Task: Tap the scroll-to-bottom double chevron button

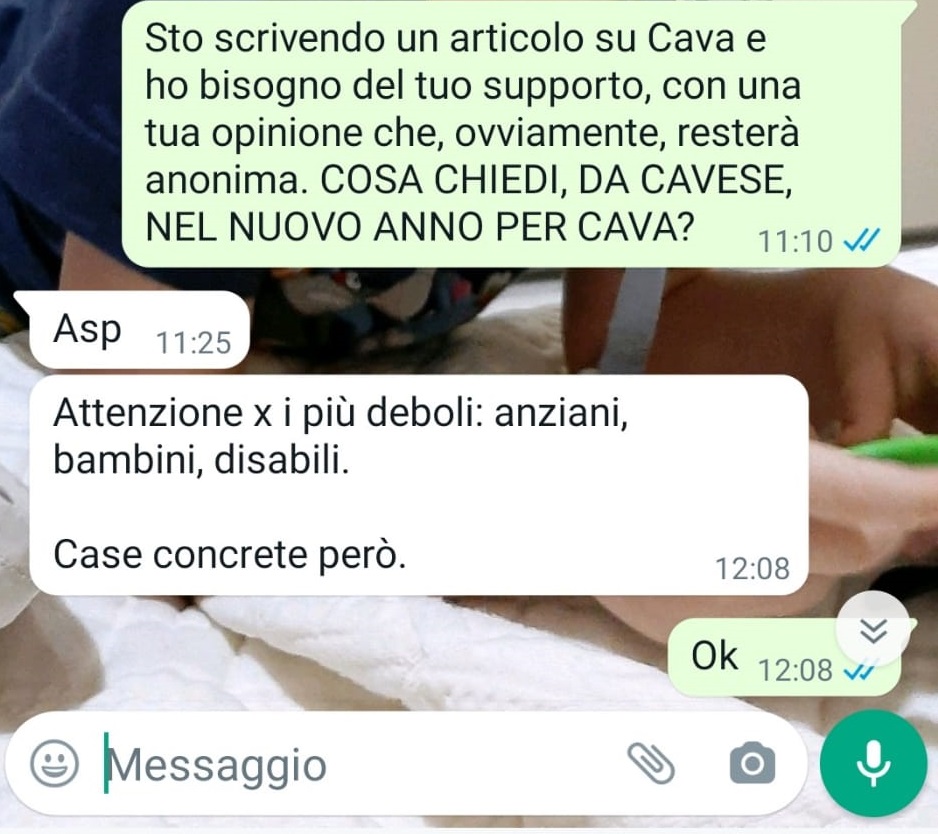Action: click(873, 629)
